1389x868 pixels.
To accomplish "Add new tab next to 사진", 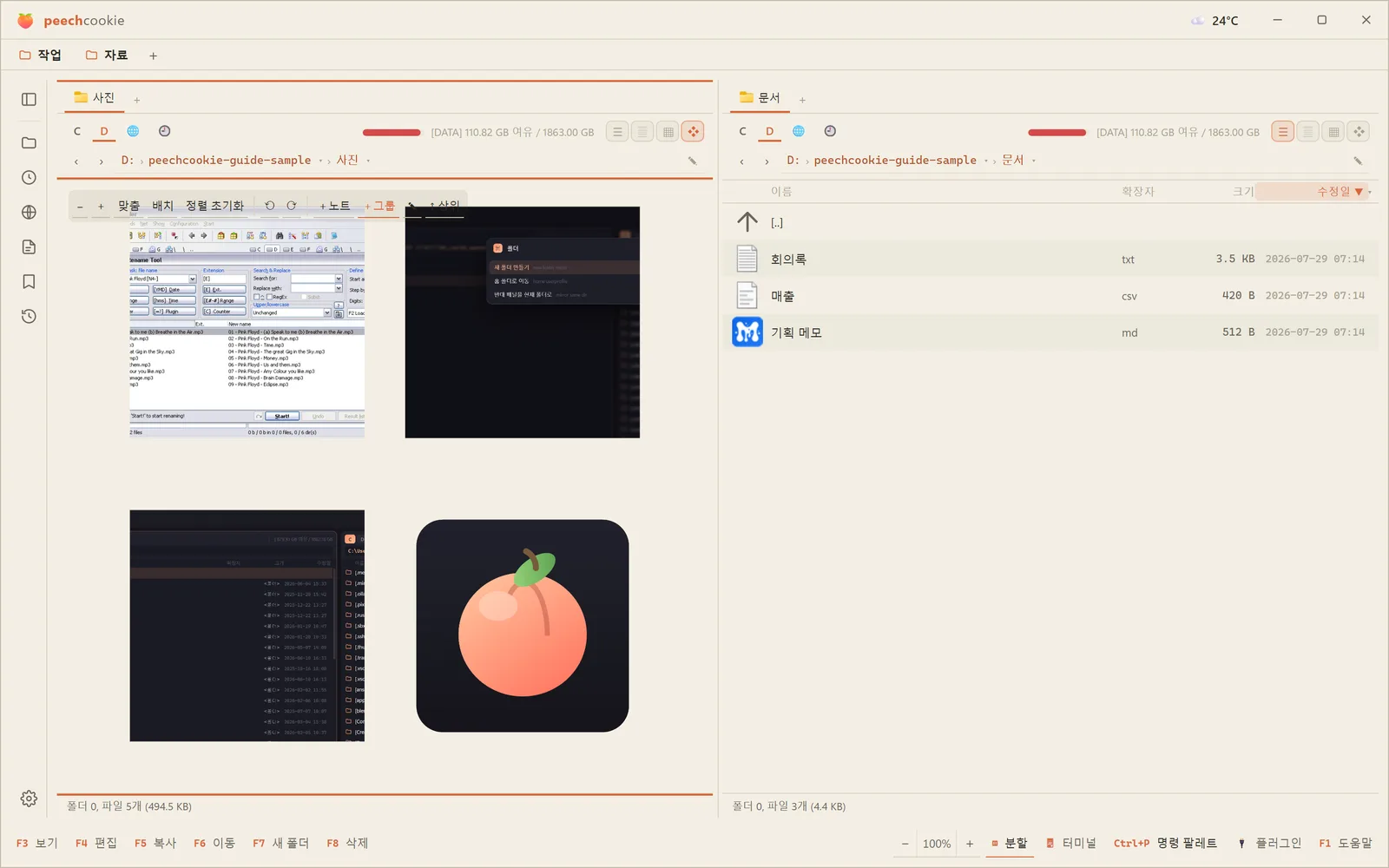I will pos(136,100).
